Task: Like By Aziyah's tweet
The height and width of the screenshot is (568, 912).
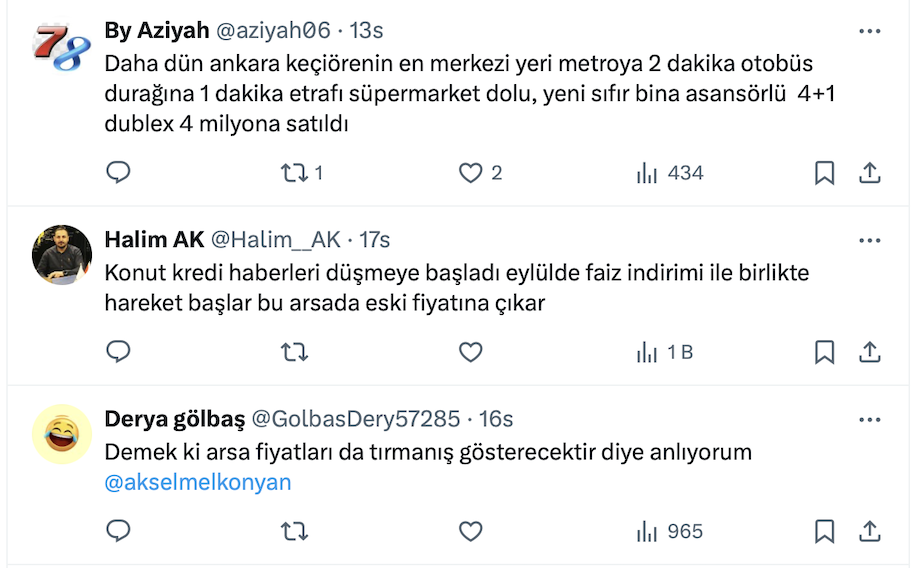Action: (471, 173)
